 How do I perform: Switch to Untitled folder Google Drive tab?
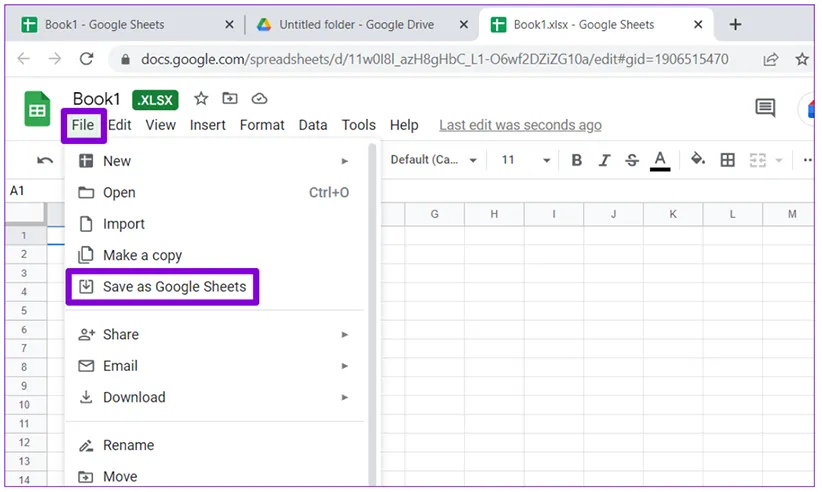click(350, 24)
